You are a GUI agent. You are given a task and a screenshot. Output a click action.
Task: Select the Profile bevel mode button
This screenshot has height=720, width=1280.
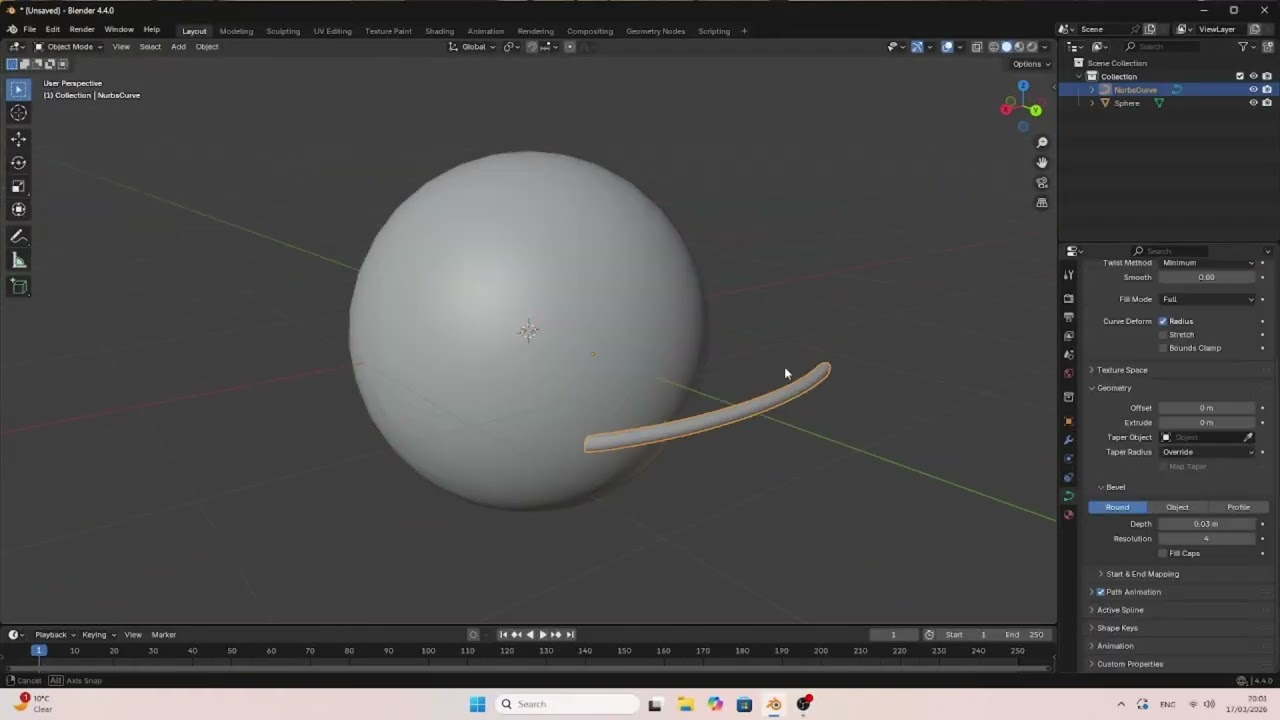click(x=1238, y=507)
